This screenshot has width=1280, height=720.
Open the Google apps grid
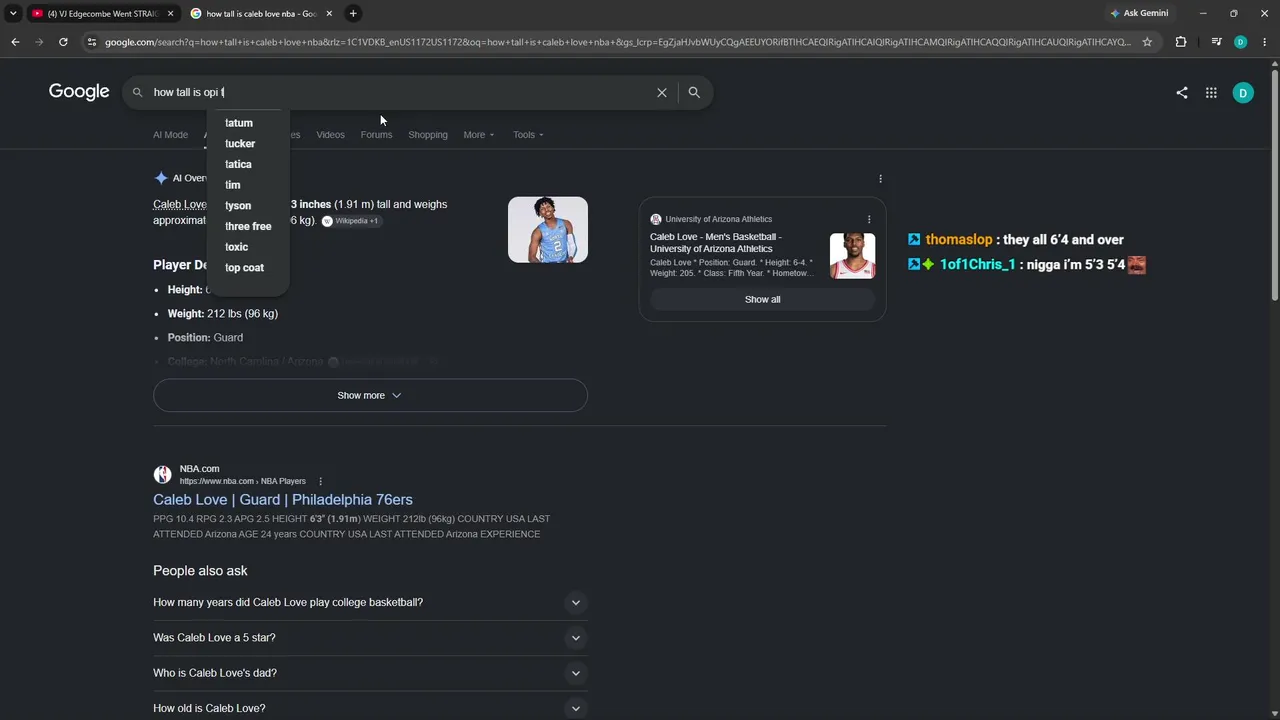1211,93
